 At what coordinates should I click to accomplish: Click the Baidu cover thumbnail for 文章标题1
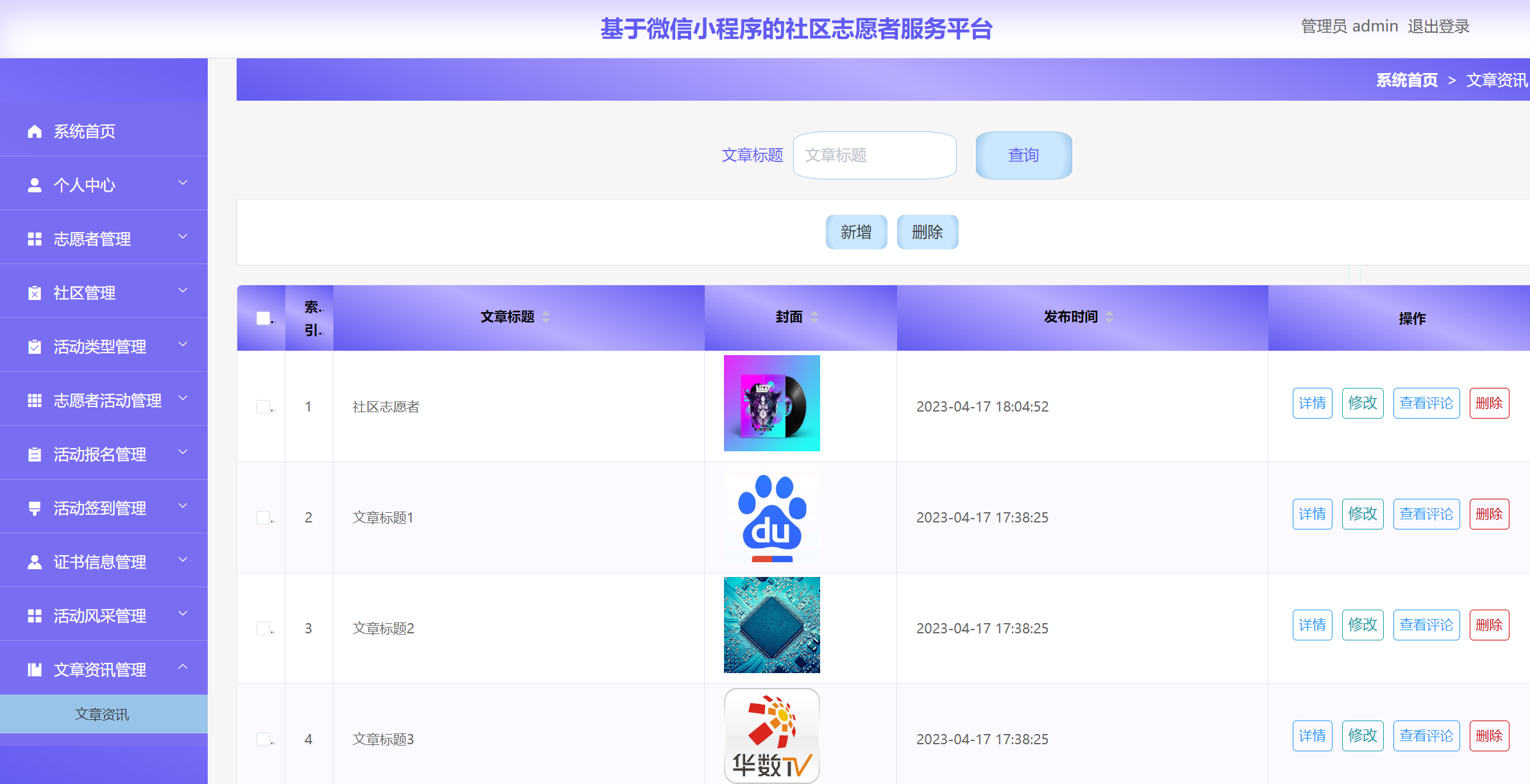(x=771, y=515)
